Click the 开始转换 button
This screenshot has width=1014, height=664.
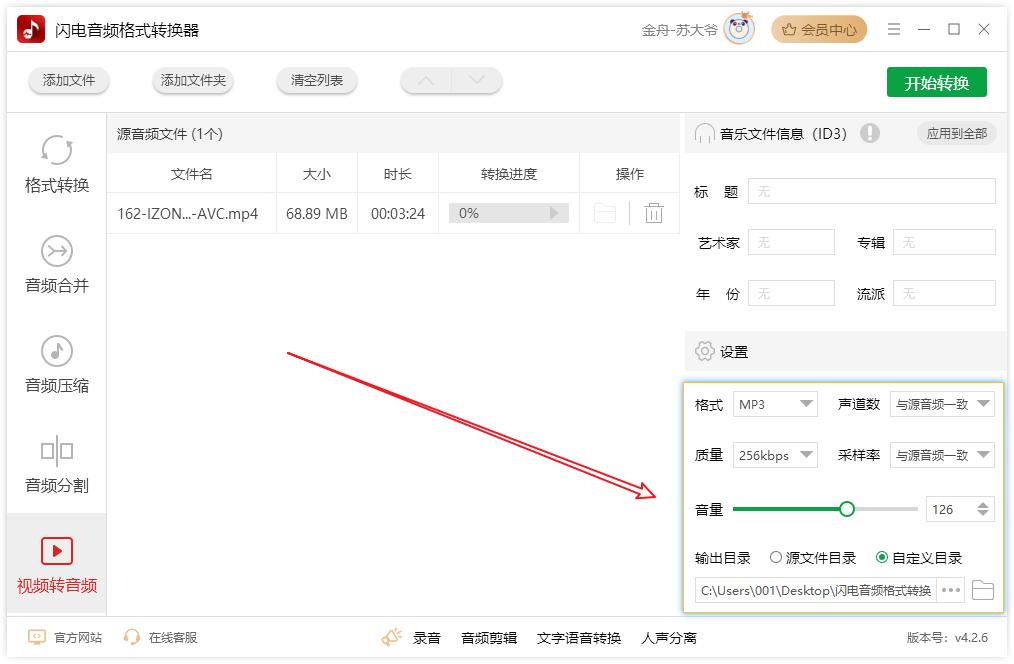coord(936,83)
